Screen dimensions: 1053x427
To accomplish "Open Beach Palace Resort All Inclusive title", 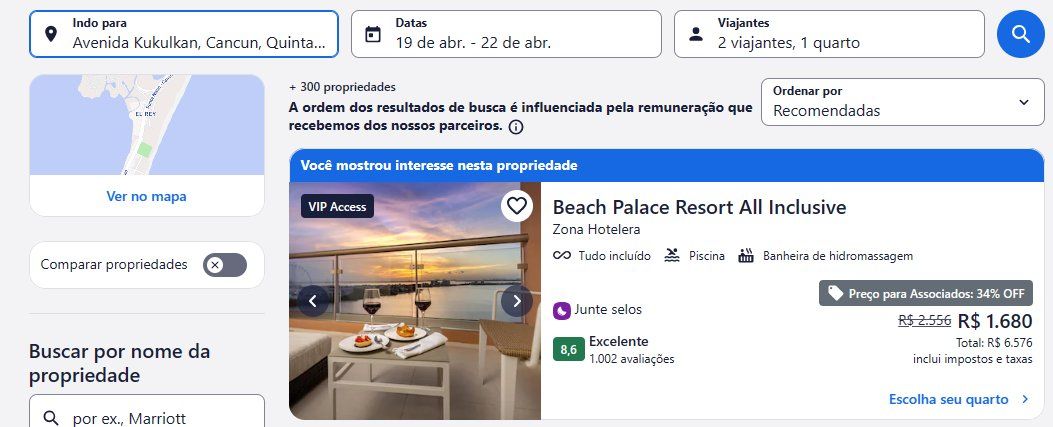I will pos(699,207).
